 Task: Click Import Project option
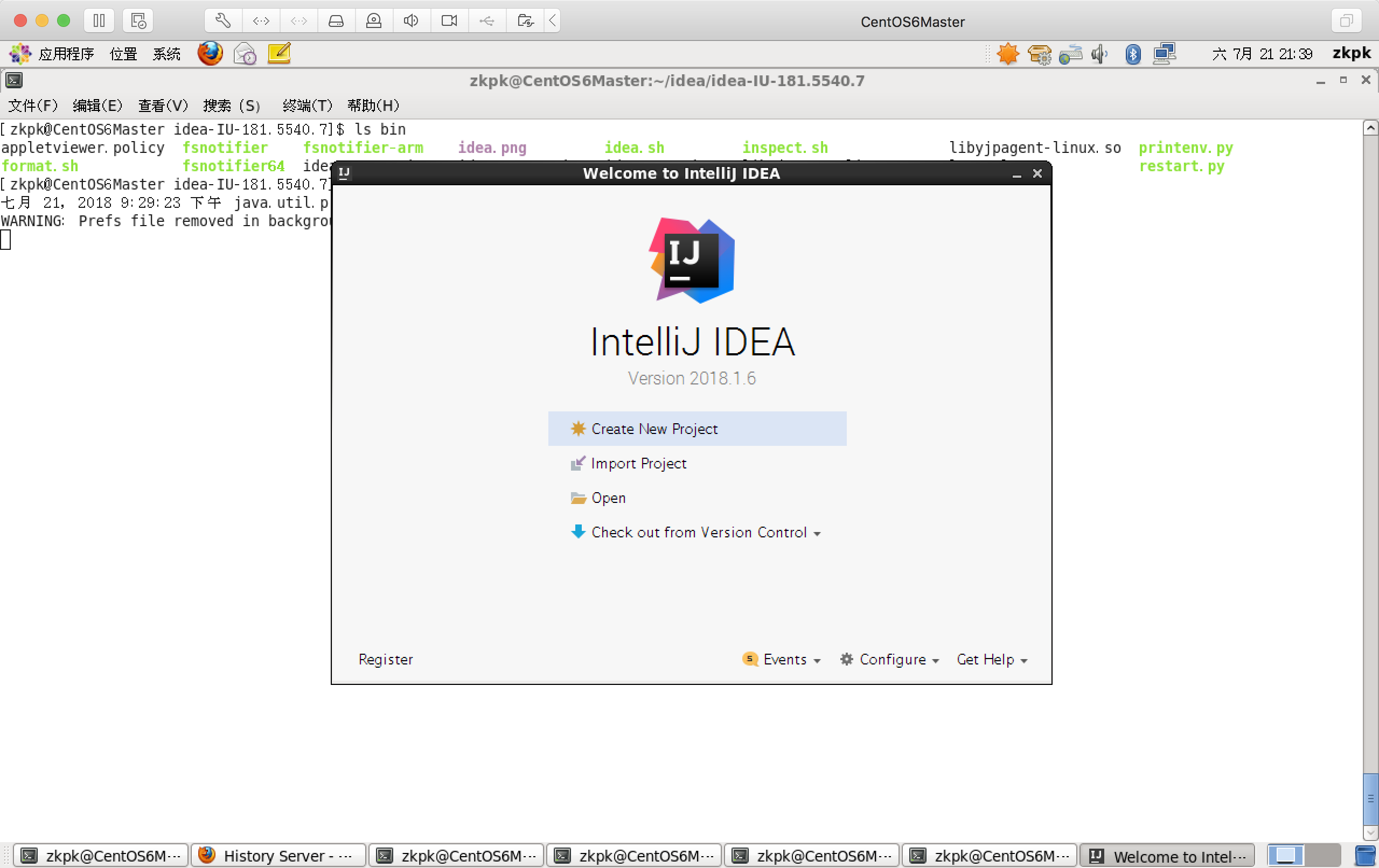tap(638, 463)
